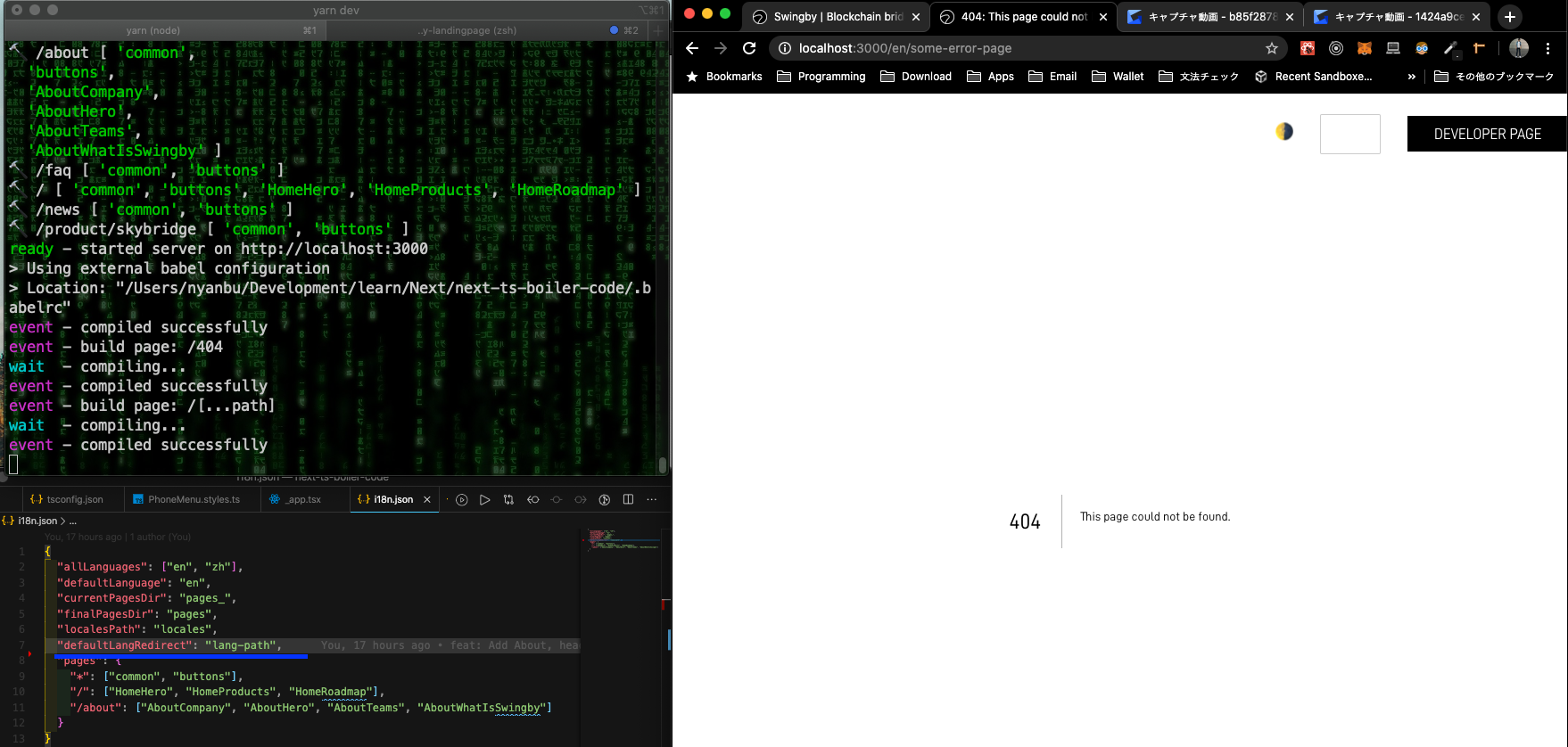
Task: Open the orange T-shaped extension icon
Action: (1479, 48)
